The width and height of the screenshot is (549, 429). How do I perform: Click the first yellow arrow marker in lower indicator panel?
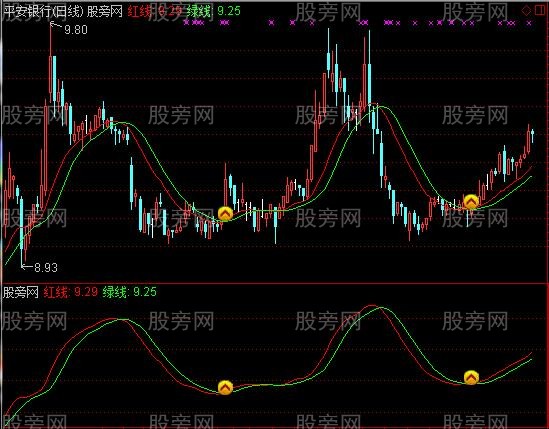(x=225, y=388)
